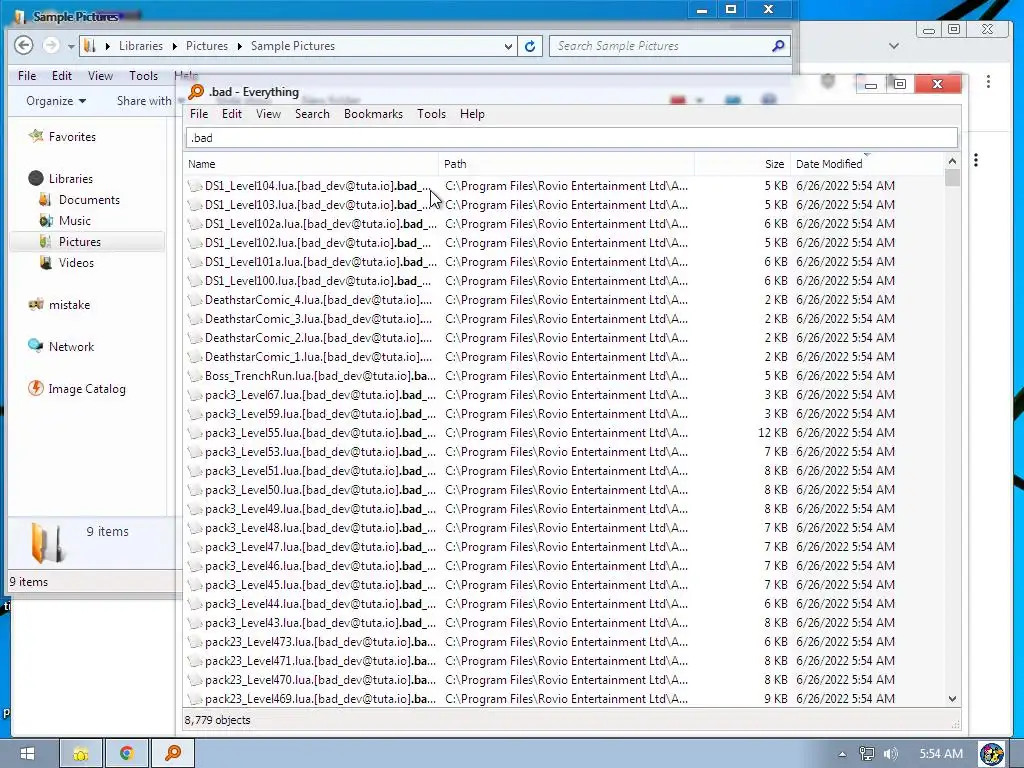
Task: Sort results by Size column header
Action: [x=743, y=164]
